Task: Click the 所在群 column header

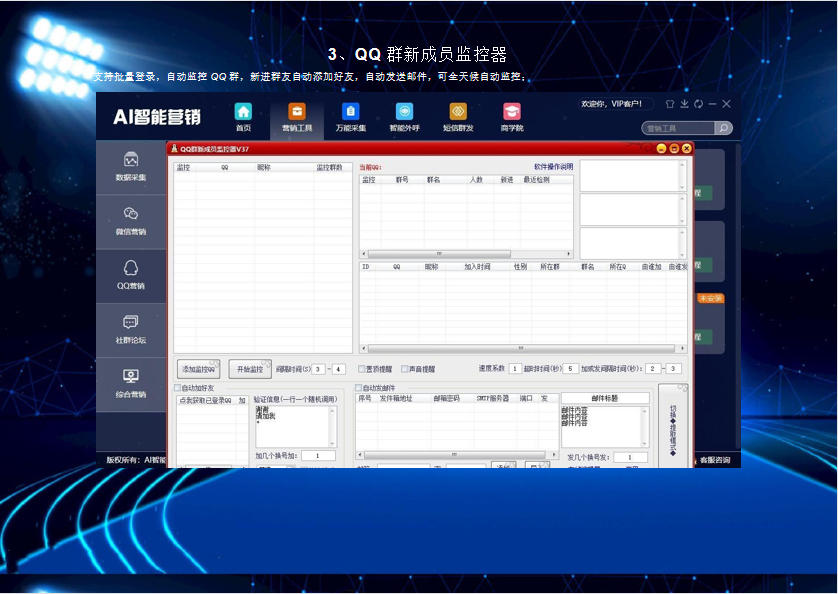Action: click(550, 267)
